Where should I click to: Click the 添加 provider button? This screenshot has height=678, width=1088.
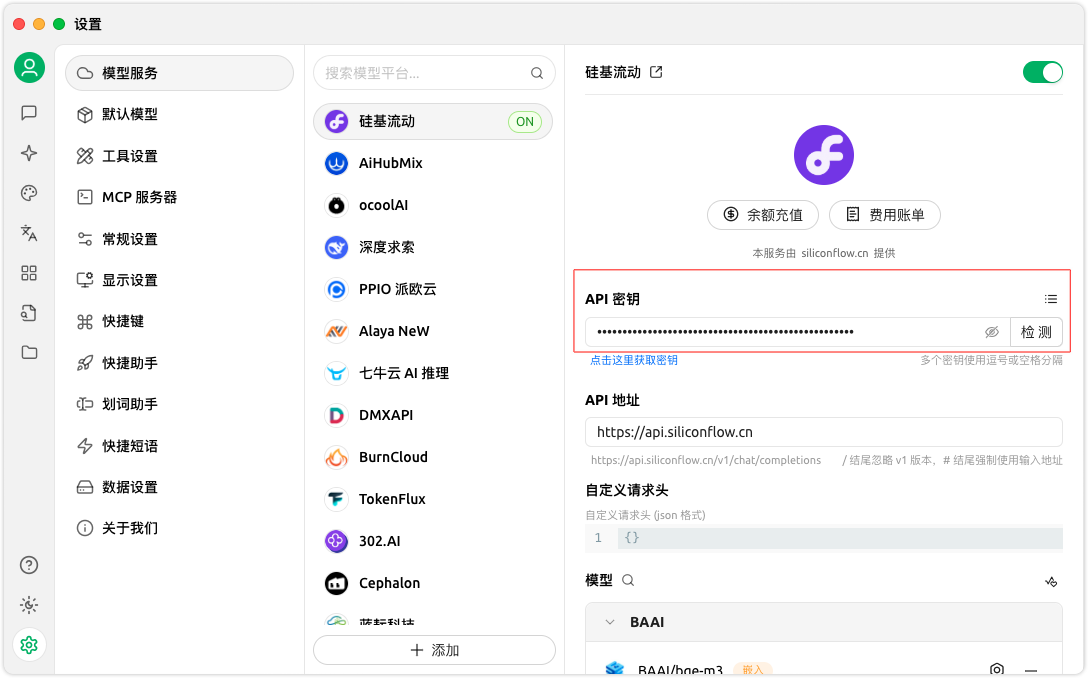tap(434, 650)
